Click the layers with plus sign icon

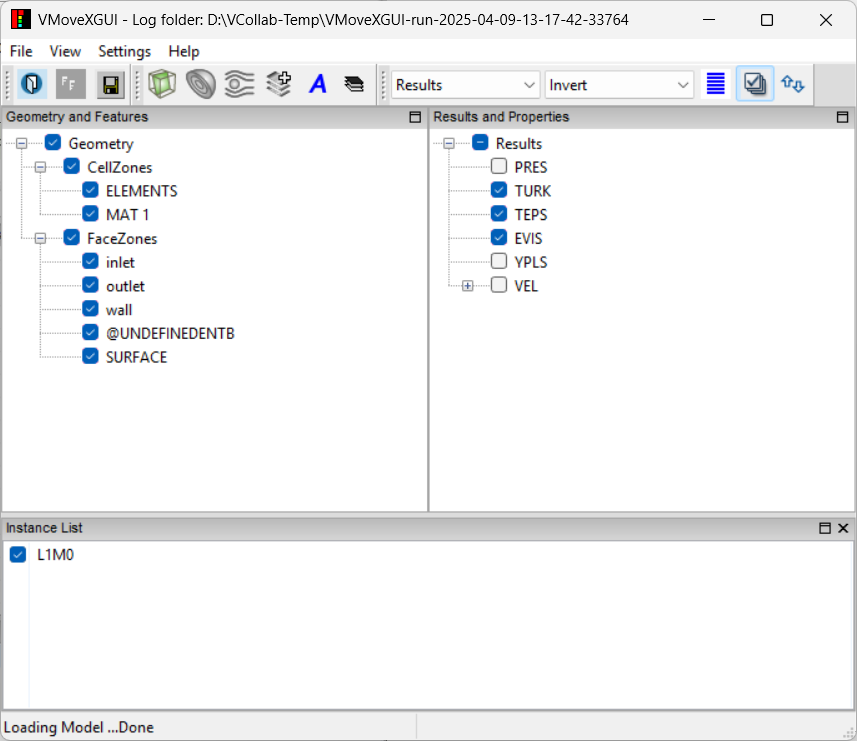[x=279, y=85]
